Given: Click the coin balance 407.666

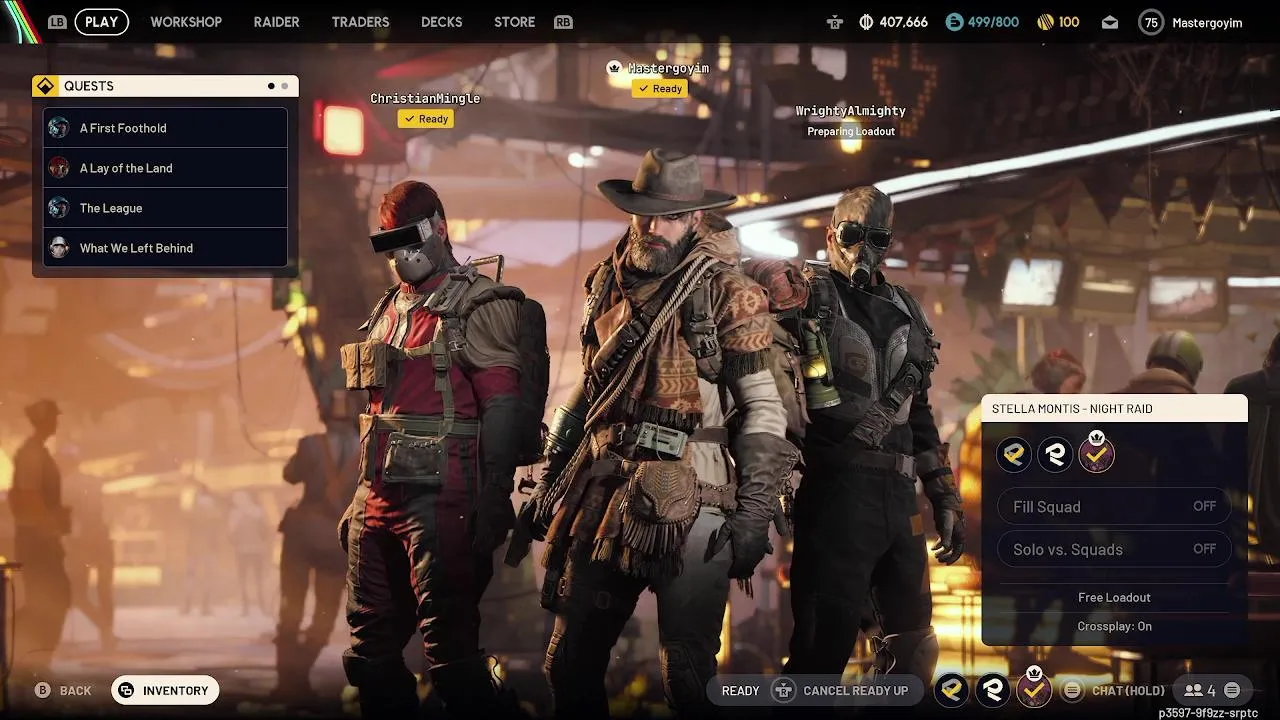Looking at the screenshot, I should coord(903,22).
